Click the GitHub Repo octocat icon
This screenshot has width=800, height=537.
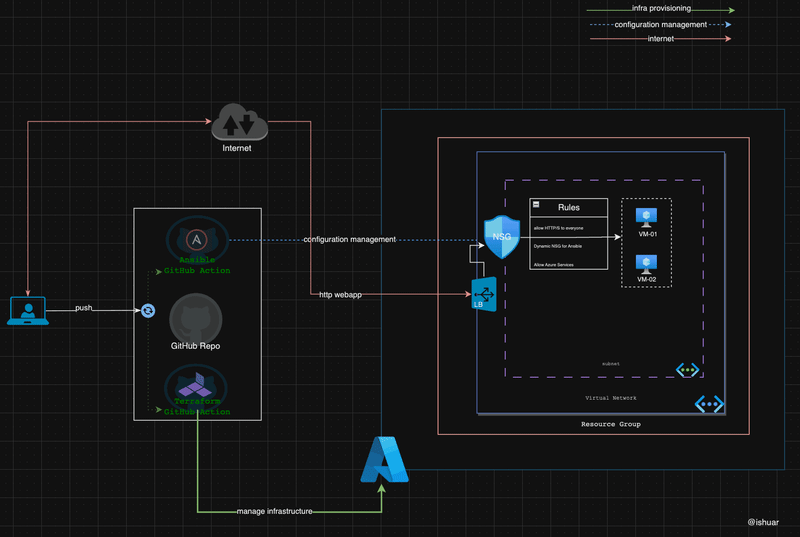[x=195, y=318]
